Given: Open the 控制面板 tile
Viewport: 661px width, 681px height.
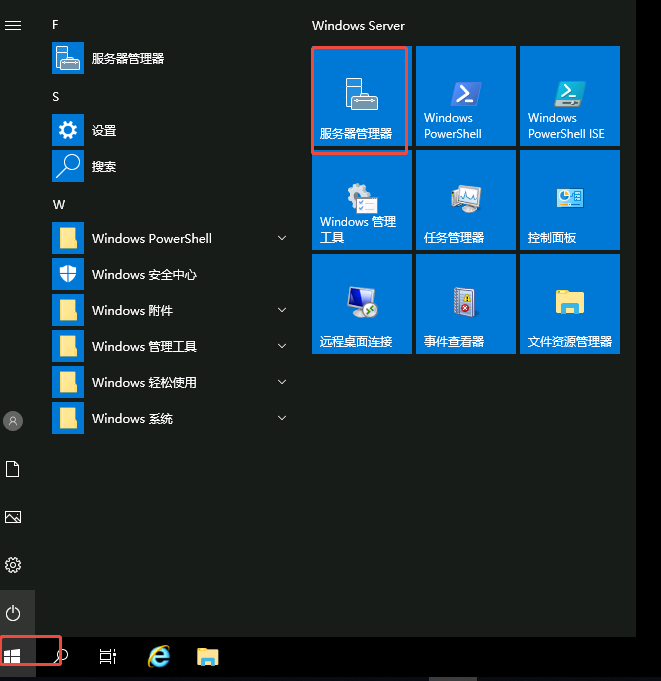Looking at the screenshot, I should tap(570, 200).
